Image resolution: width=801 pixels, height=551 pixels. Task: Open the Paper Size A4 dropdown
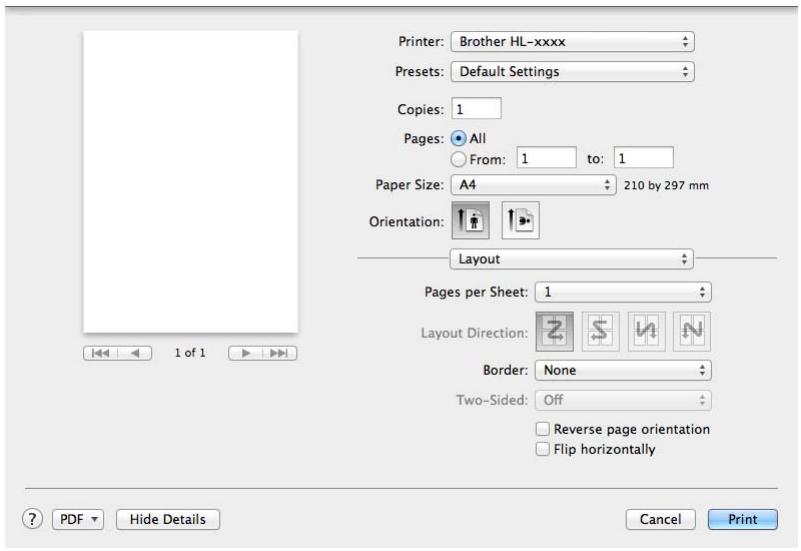click(x=533, y=184)
